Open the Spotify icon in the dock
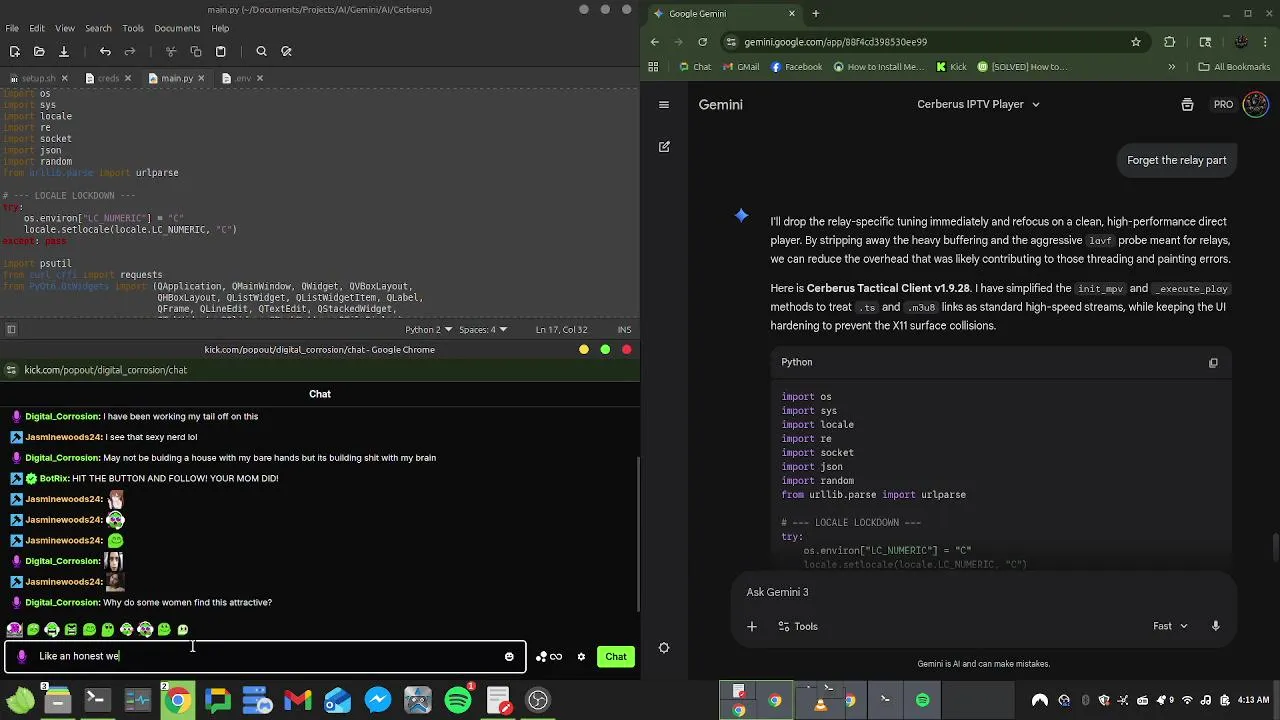 click(458, 700)
